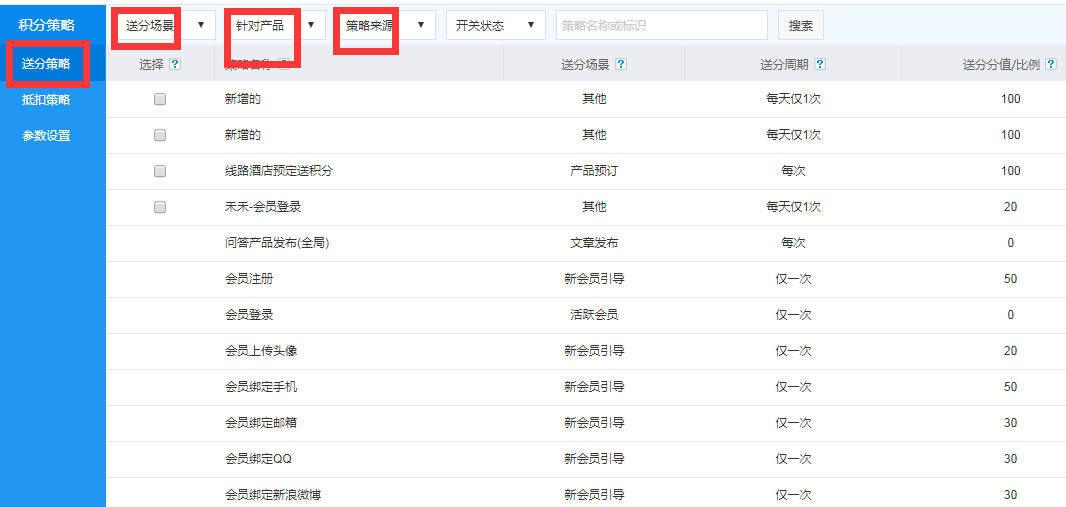Click the 积分策略 sidebar header
1066x507 pixels.
click(46, 25)
